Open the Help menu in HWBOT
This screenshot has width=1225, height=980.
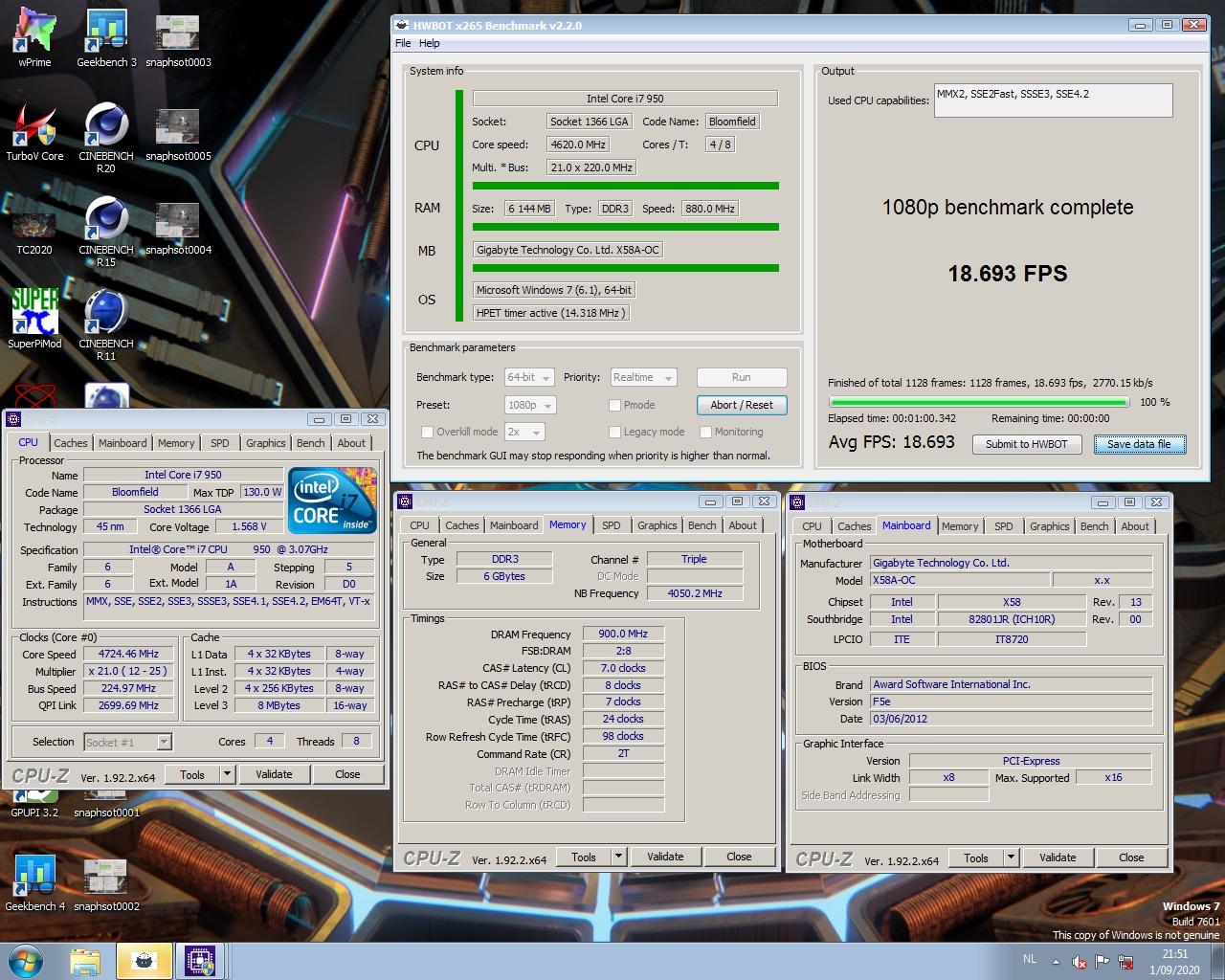pos(430,43)
